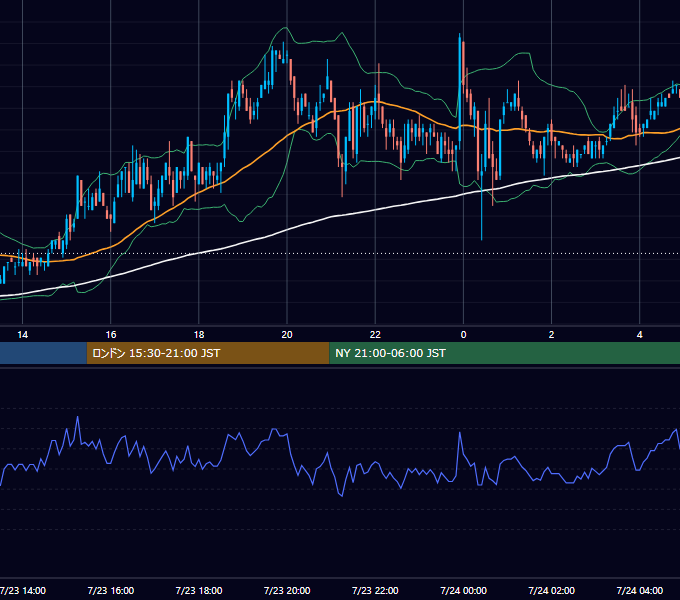
Task: Click the 7/23 16:00 date label
Action: click(x=111, y=590)
